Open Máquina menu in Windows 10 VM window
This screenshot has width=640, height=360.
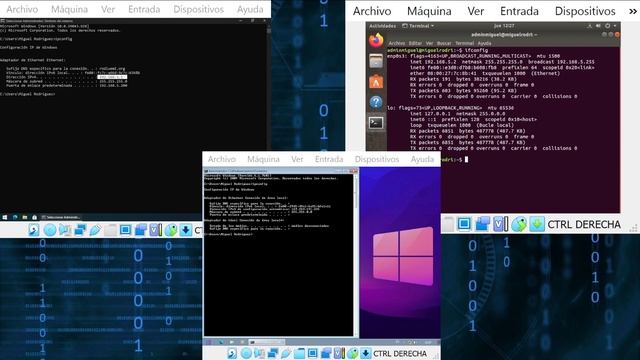[x=69, y=9]
